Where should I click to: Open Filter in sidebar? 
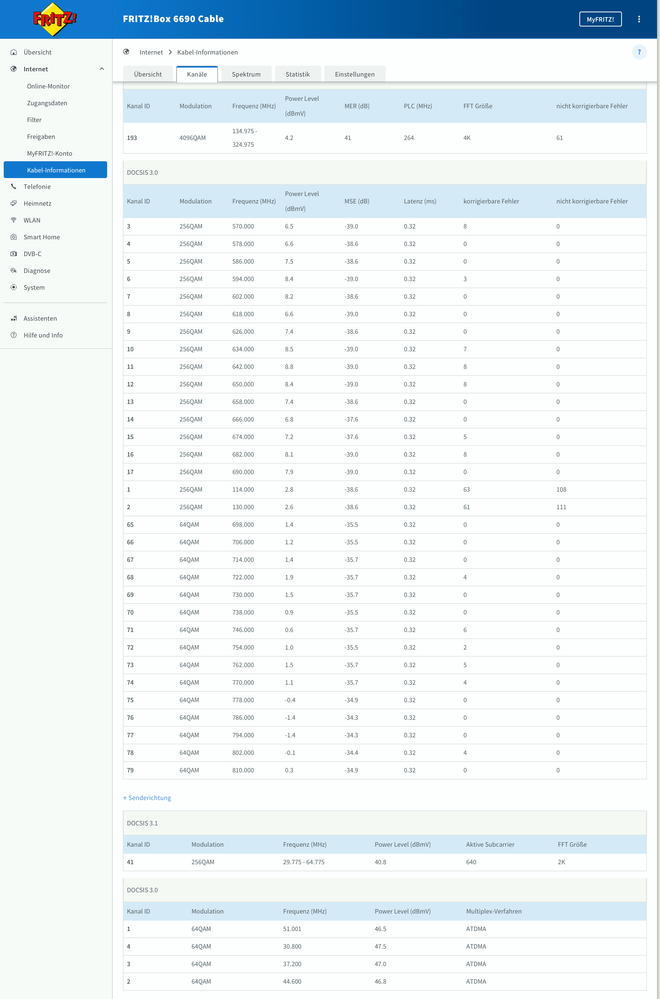pyautogui.click(x=34, y=120)
